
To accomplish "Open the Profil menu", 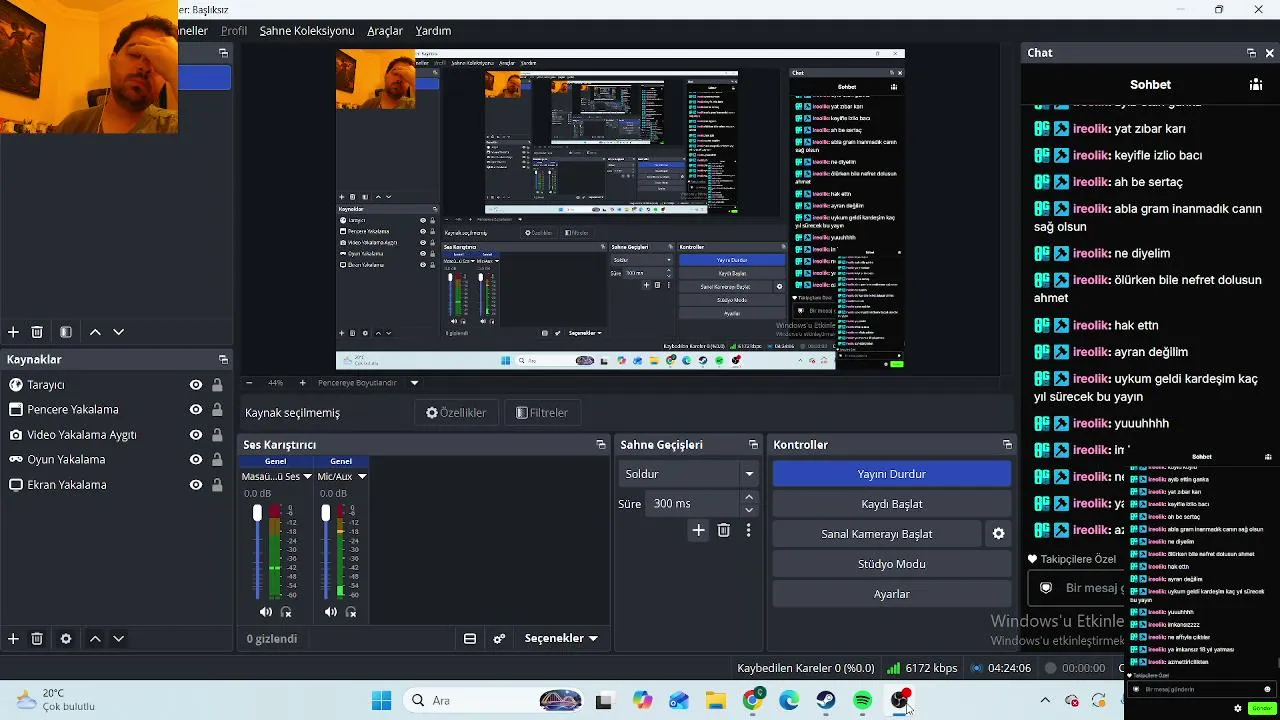I will 234,31.
